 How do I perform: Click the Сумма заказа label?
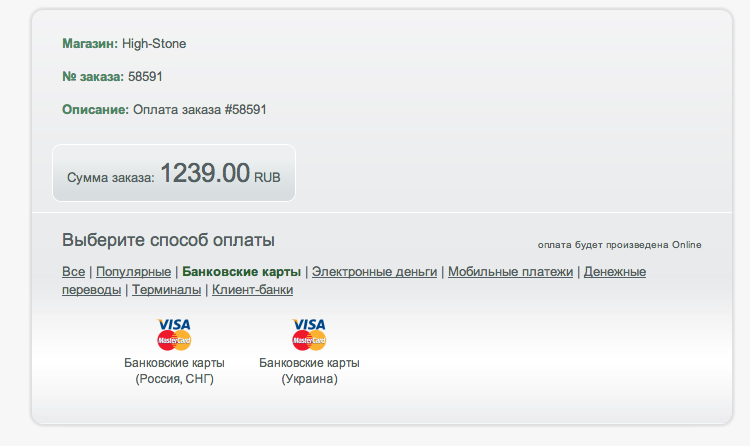coord(110,178)
